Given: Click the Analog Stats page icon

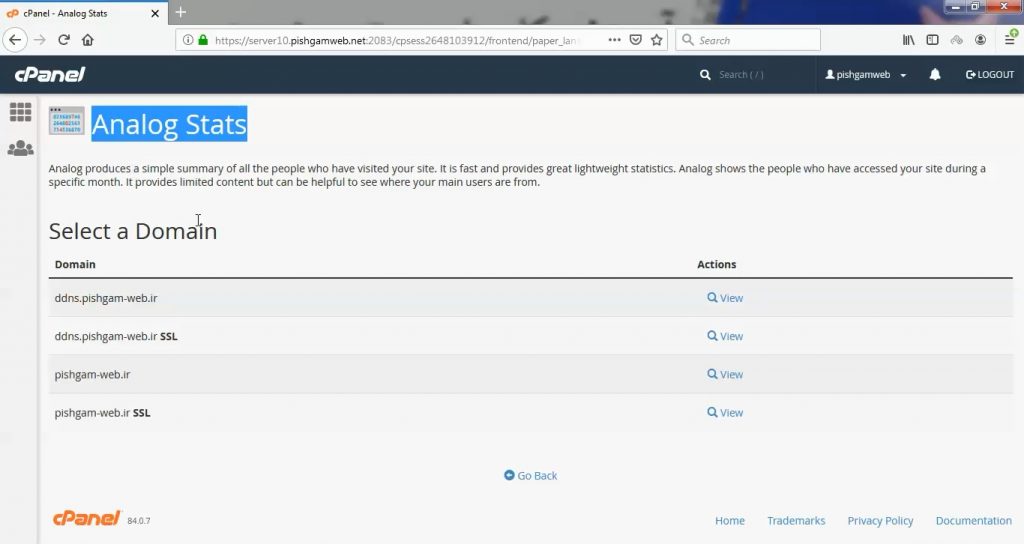Looking at the screenshot, I should 67,121.
